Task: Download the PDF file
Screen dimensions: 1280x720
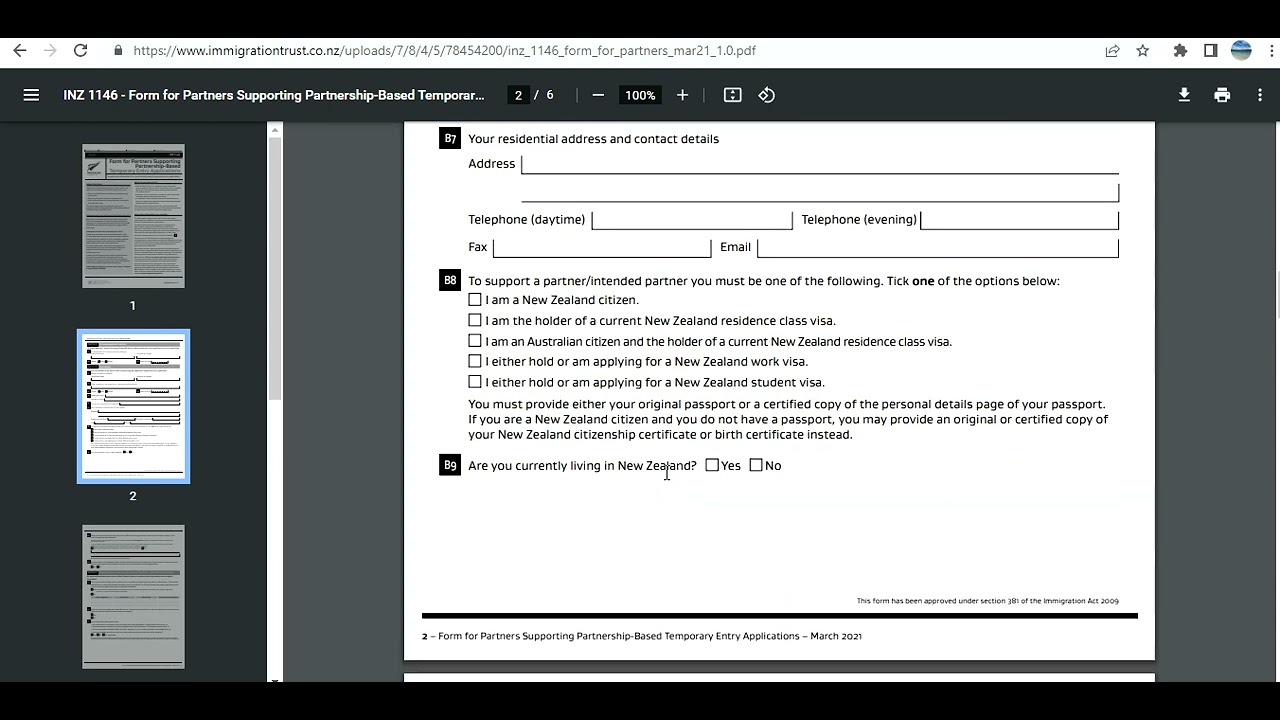Action: (x=1184, y=95)
